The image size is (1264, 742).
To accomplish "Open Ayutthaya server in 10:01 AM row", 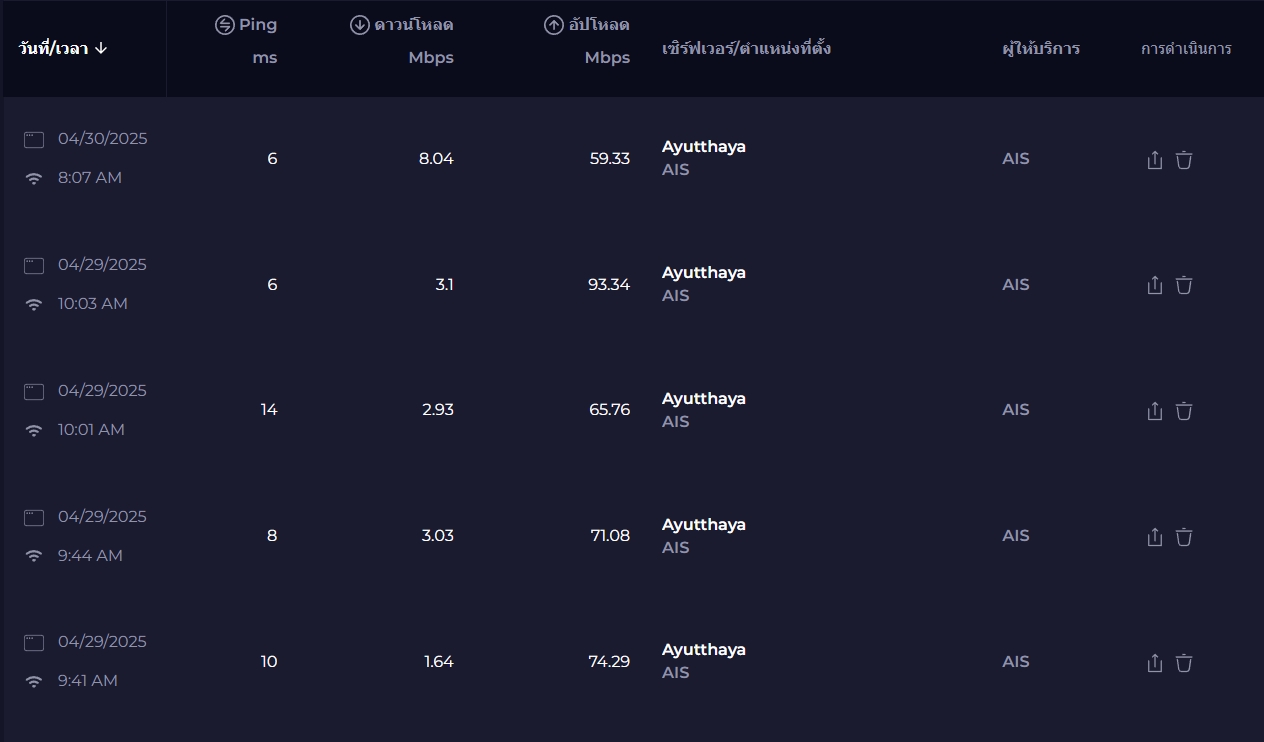I will [x=704, y=399].
